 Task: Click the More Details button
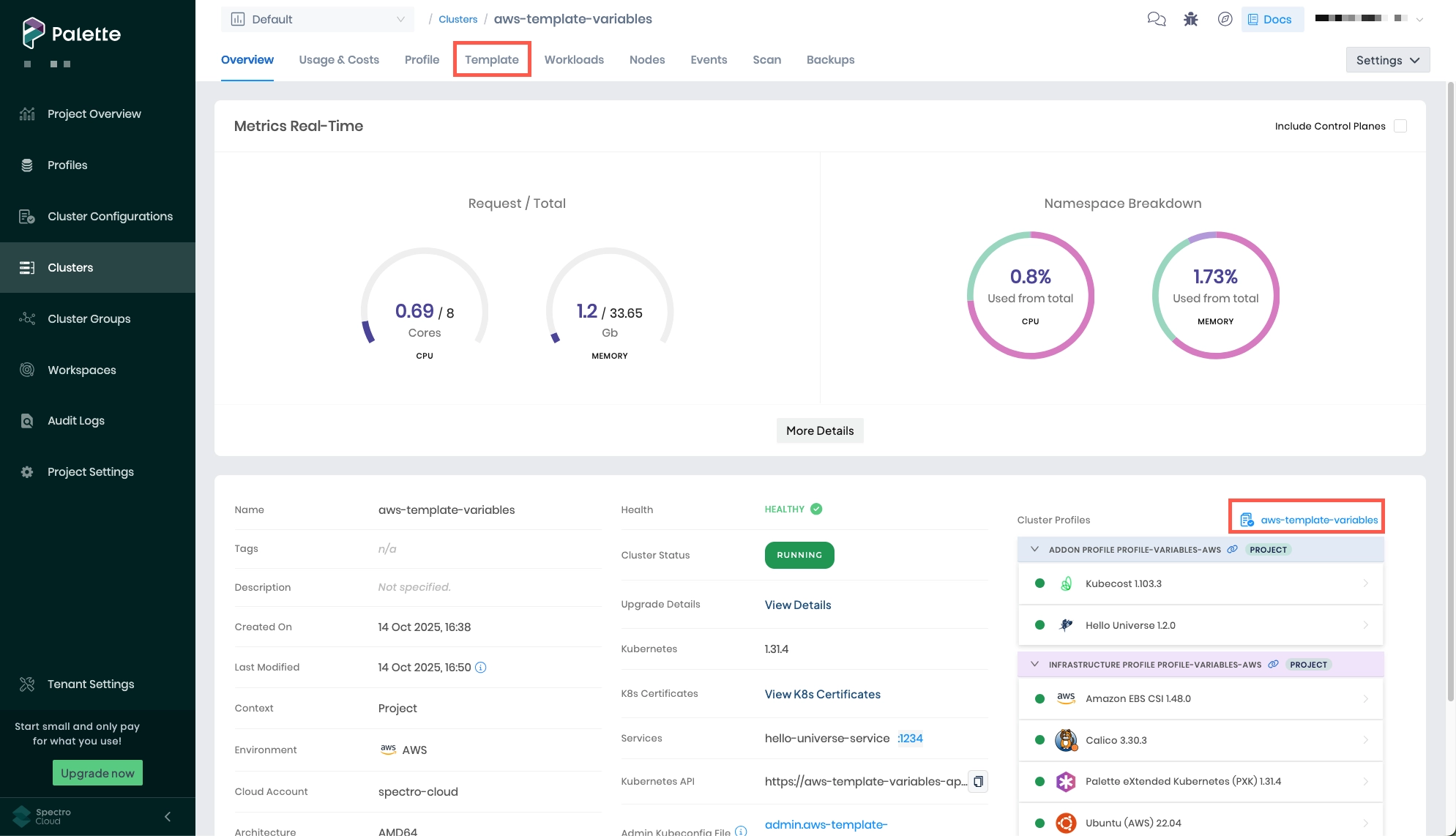point(819,430)
